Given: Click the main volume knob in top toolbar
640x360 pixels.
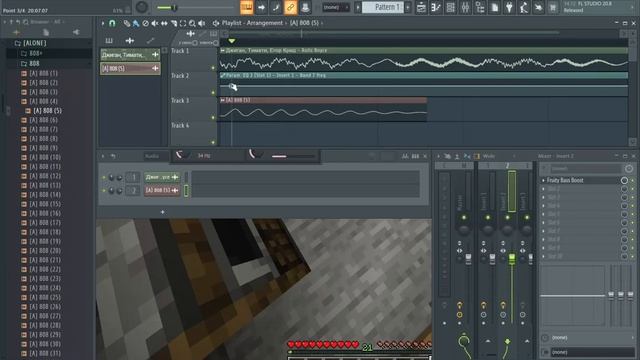Looking at the screenshot, I should (142, 7).
